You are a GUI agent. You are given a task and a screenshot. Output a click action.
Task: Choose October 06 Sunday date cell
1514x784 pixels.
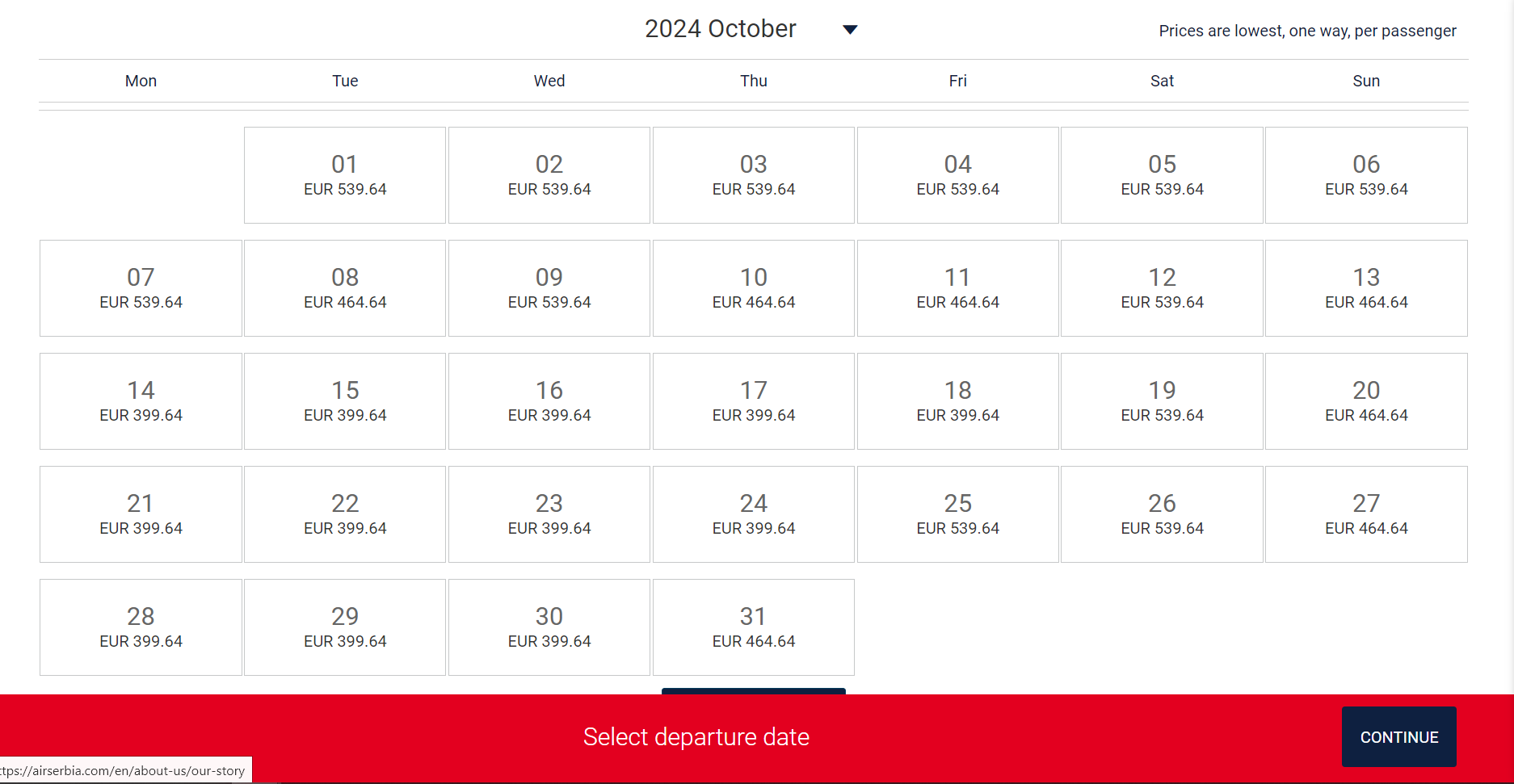1366,175
